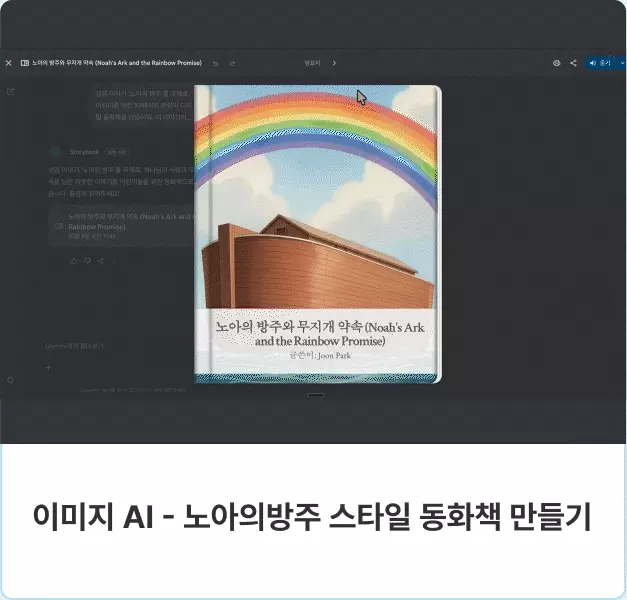627x600 pixels.
Task: Click the storybook book icon beside the title
Action: click(24, 63)
